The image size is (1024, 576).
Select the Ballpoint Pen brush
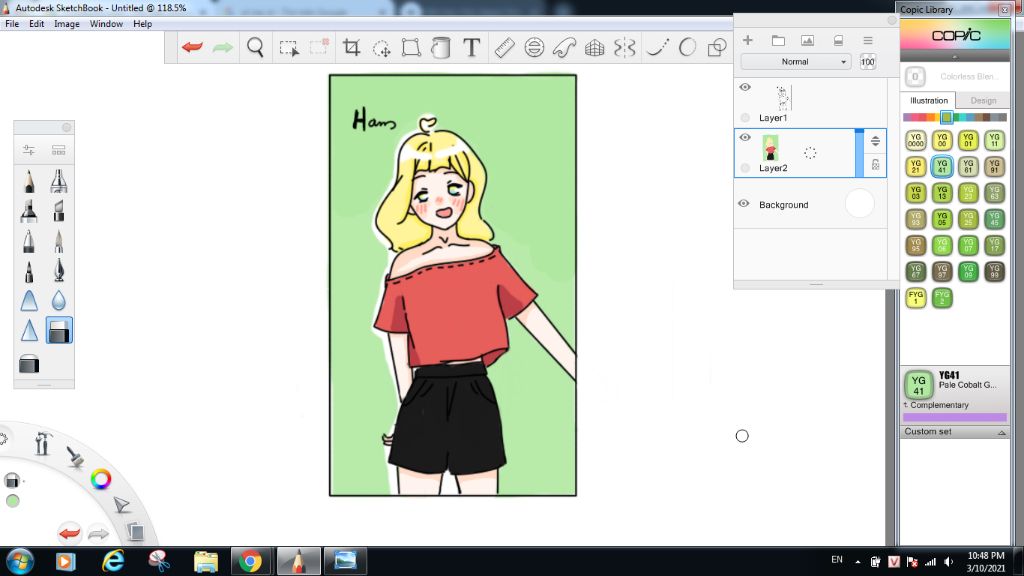(x=29, y=241)
